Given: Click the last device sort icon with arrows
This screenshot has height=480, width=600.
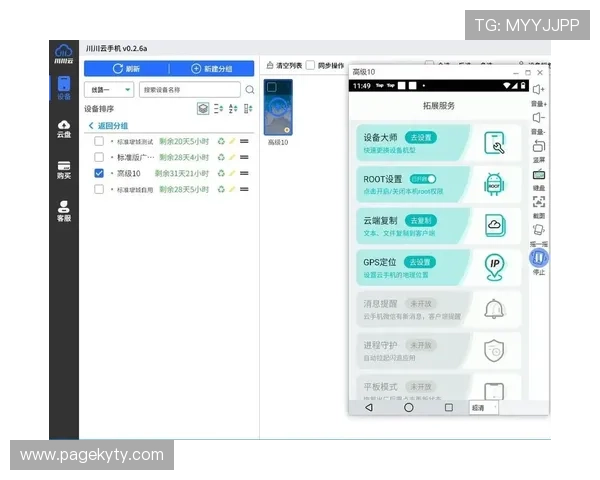Looking at the screenshot, I should point(248,109).
